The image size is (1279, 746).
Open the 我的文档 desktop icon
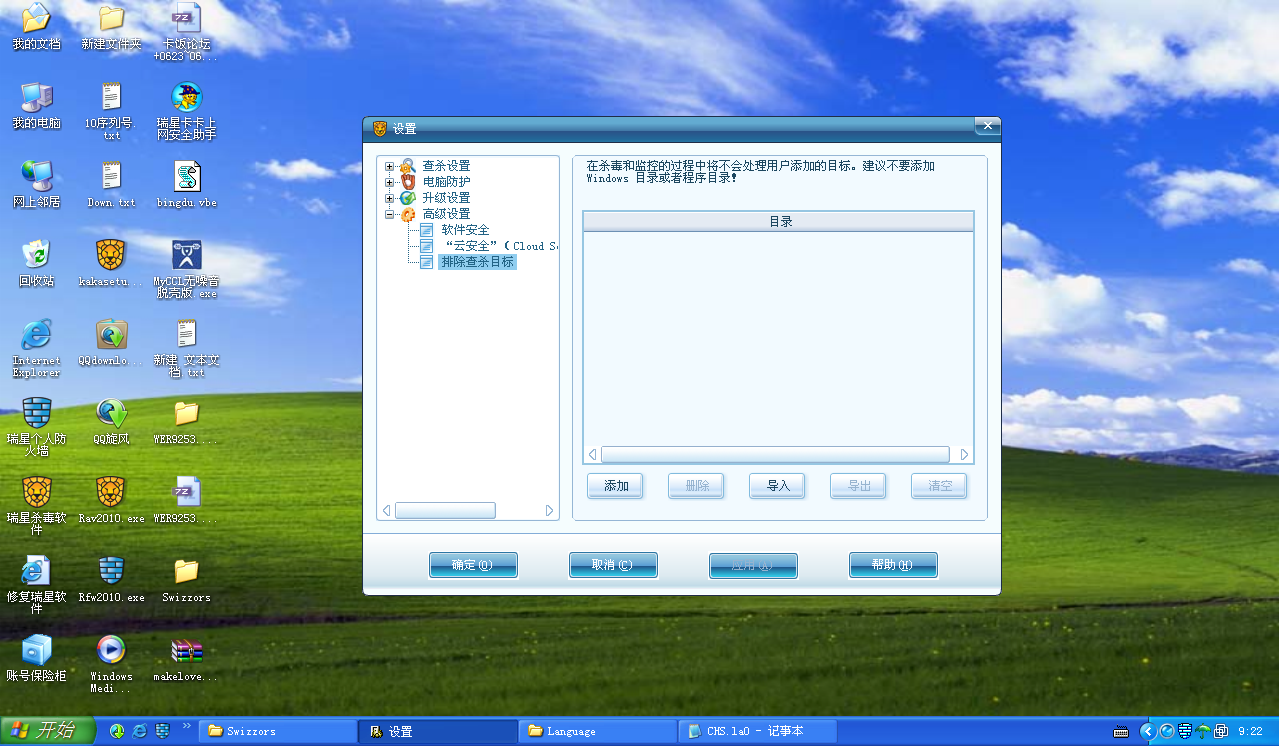click(36, 27)
